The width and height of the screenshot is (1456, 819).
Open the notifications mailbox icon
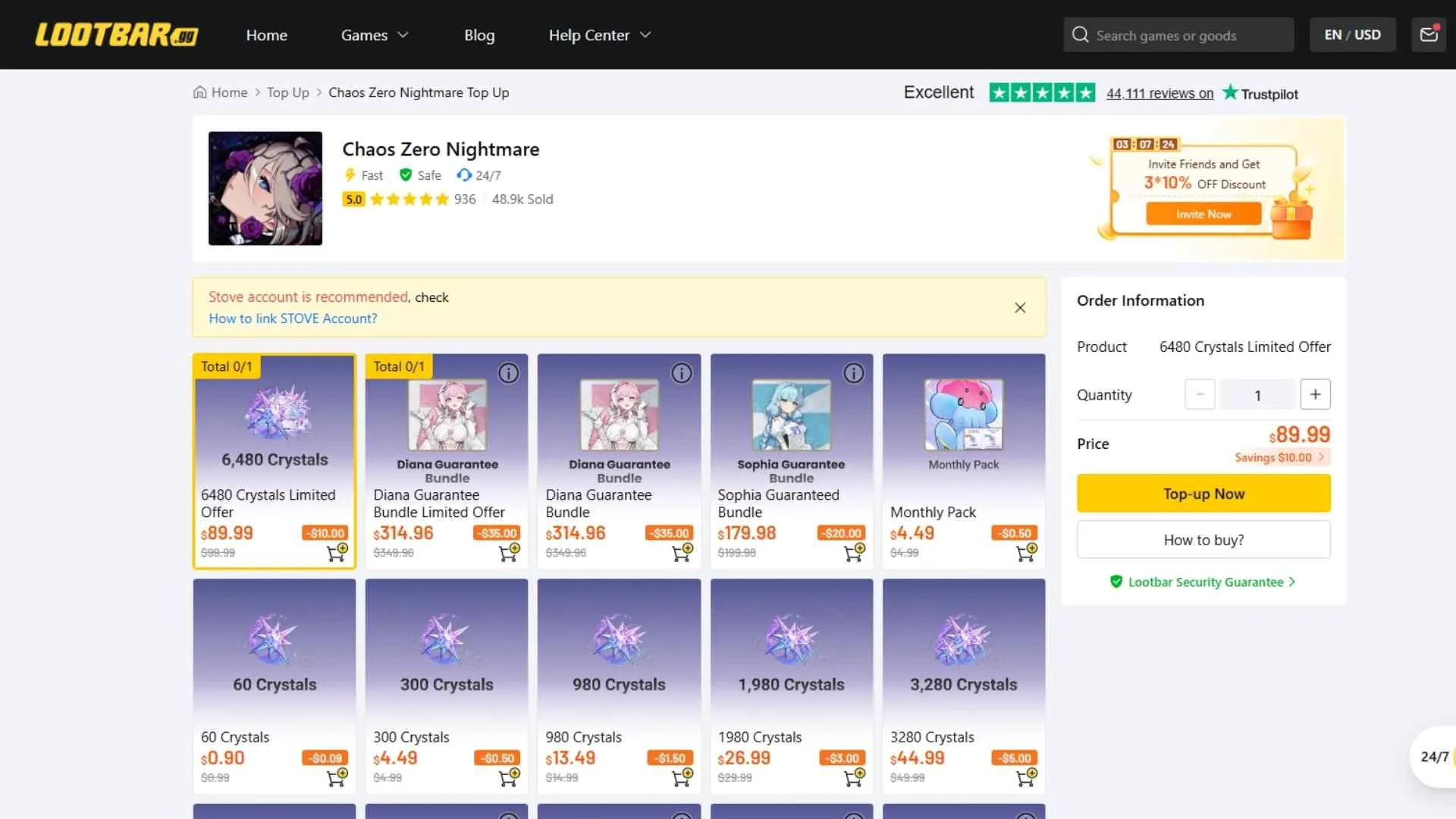pyautogui.click(x=1429, y=34)
